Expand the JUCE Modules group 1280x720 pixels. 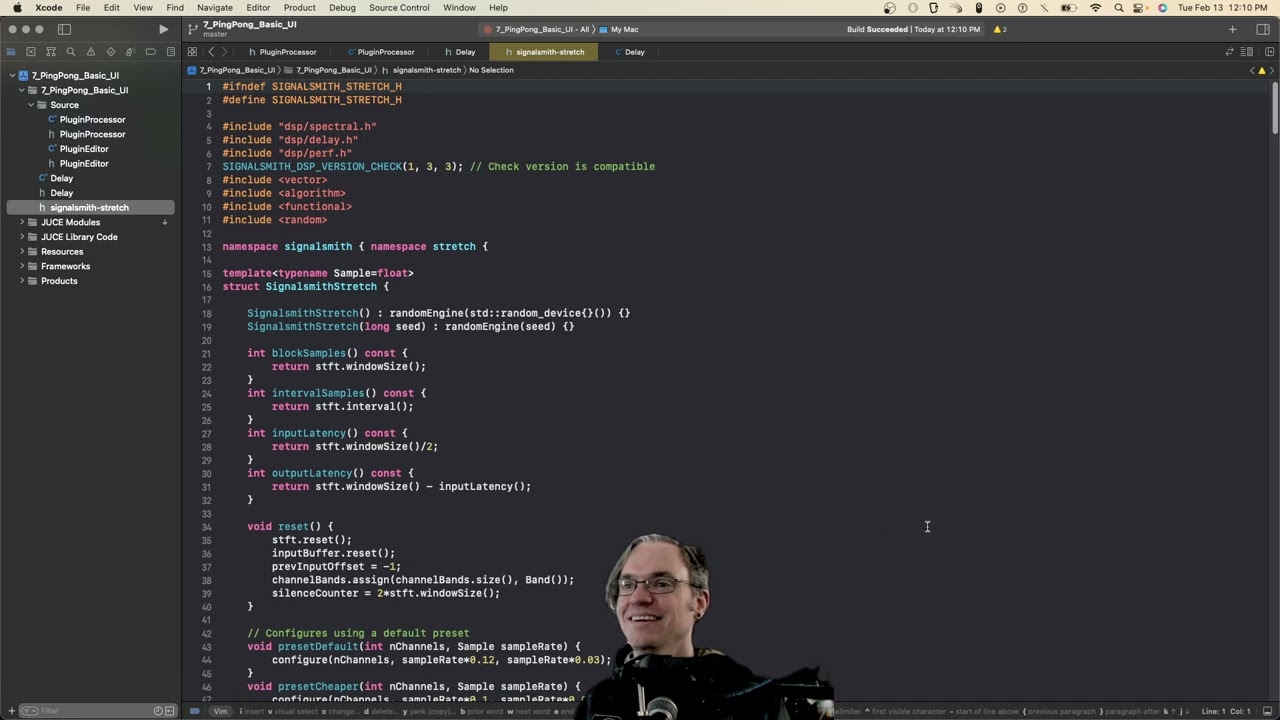point(22,222)
